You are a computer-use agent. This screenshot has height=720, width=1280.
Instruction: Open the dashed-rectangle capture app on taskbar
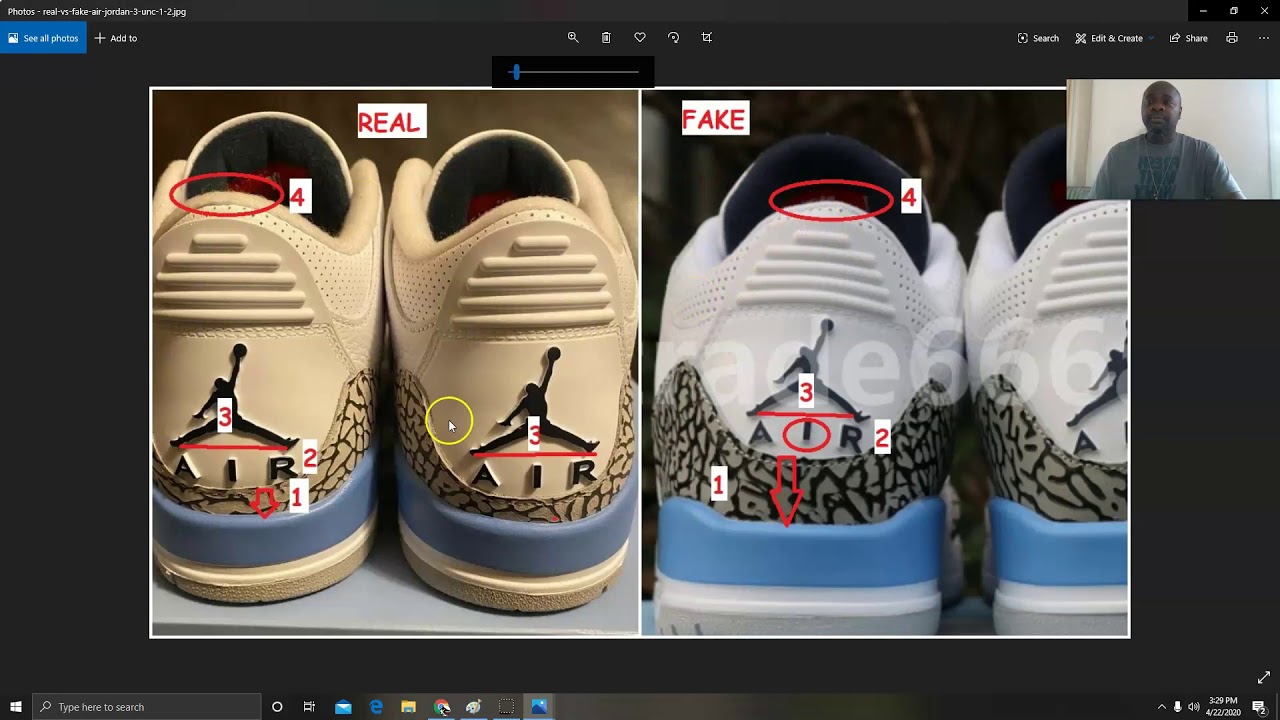[507, 707]
